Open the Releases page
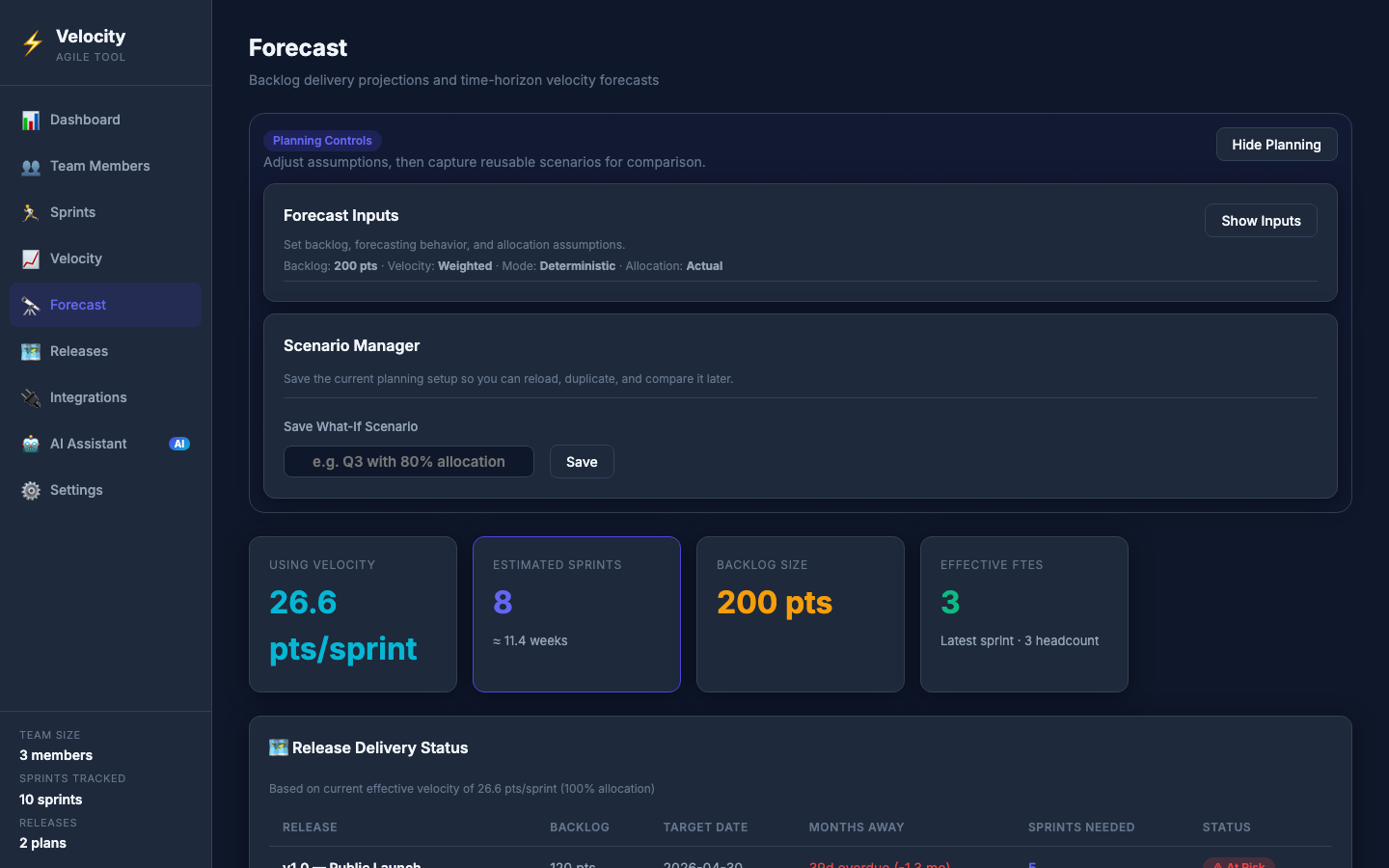 106,351
